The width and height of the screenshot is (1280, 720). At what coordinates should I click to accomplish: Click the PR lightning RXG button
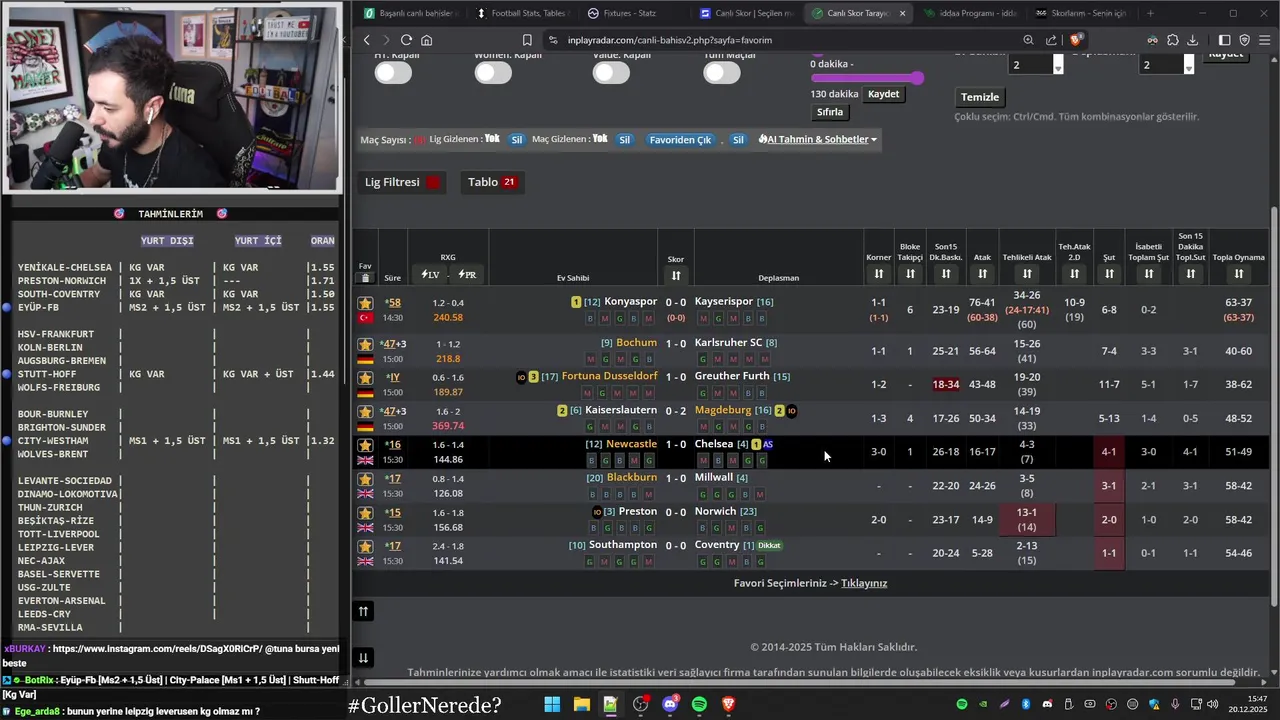click(x=466, y=274)
